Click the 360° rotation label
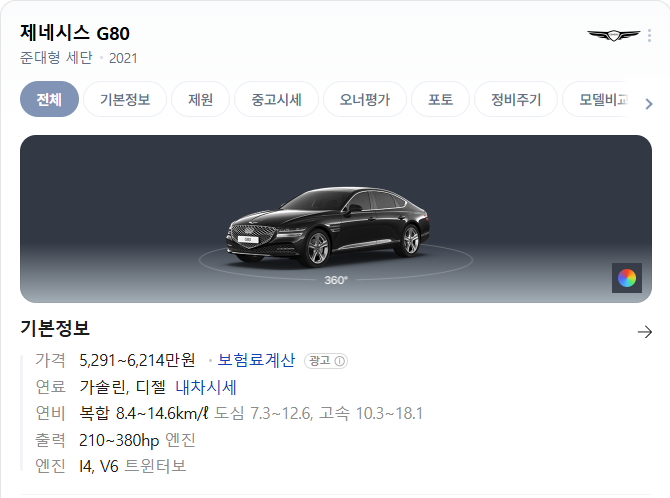The height and width of the screenshot is (498, 670). tap(336, 280)
